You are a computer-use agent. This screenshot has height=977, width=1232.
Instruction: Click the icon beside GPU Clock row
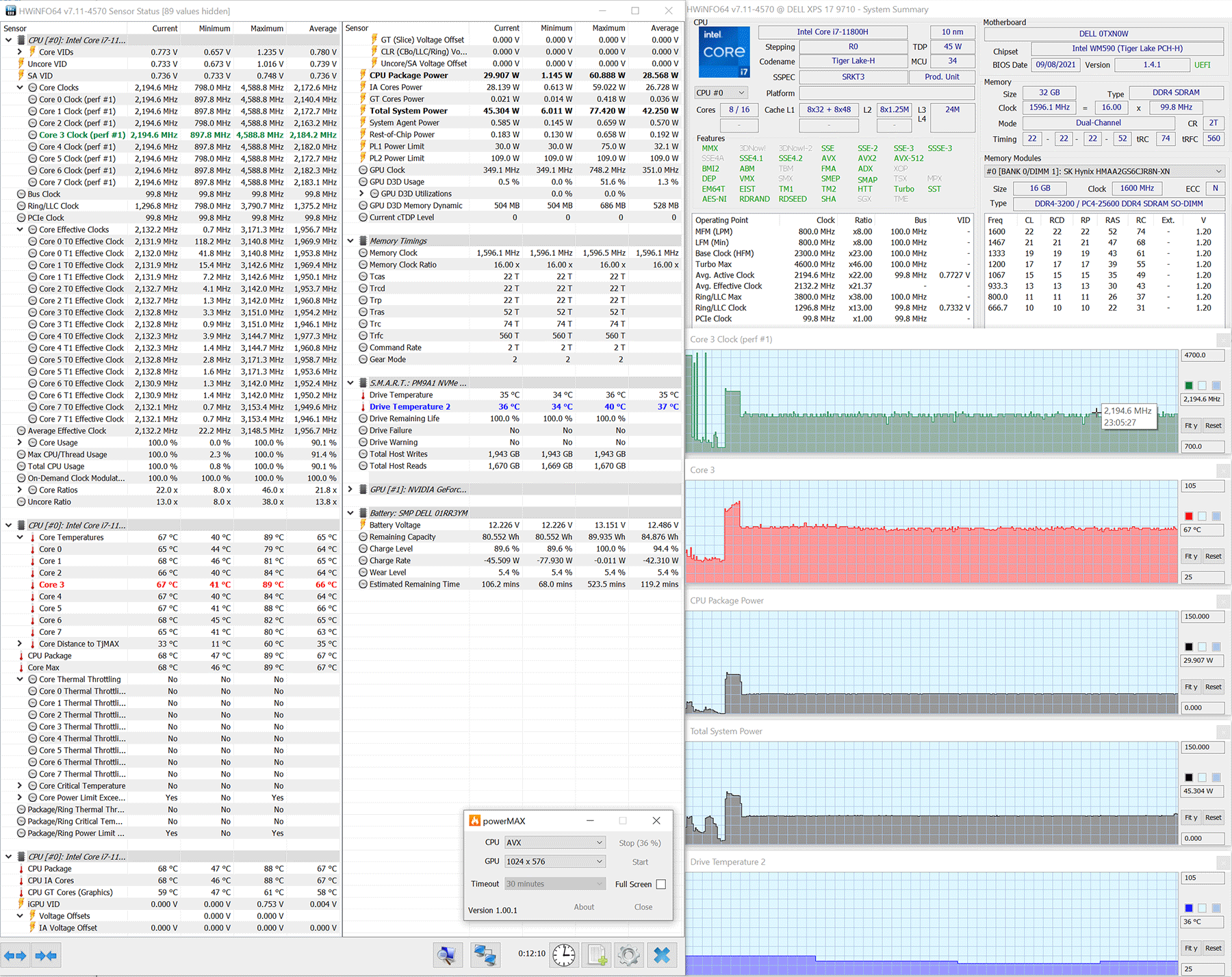pyautogui.click(x=363, y=170)
